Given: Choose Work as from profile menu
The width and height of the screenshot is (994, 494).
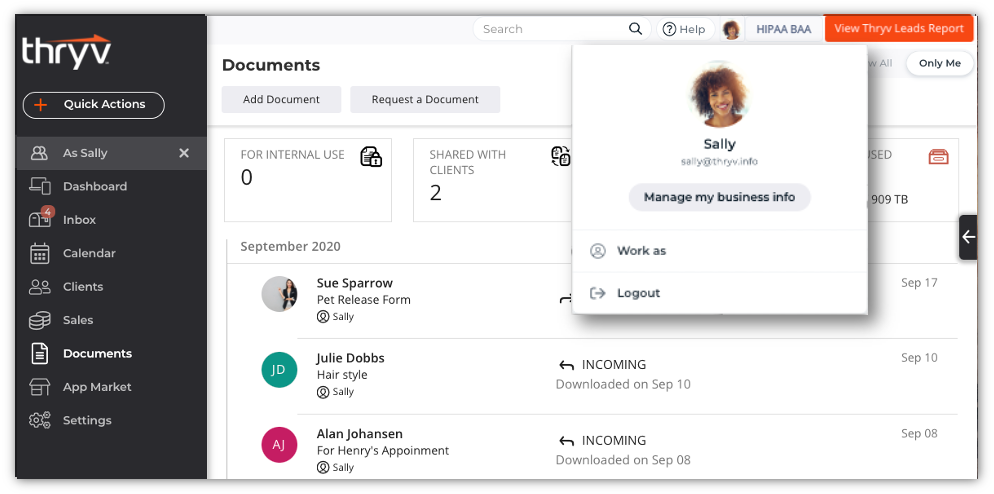Looking at the screenshot, I should pos(720,251).
